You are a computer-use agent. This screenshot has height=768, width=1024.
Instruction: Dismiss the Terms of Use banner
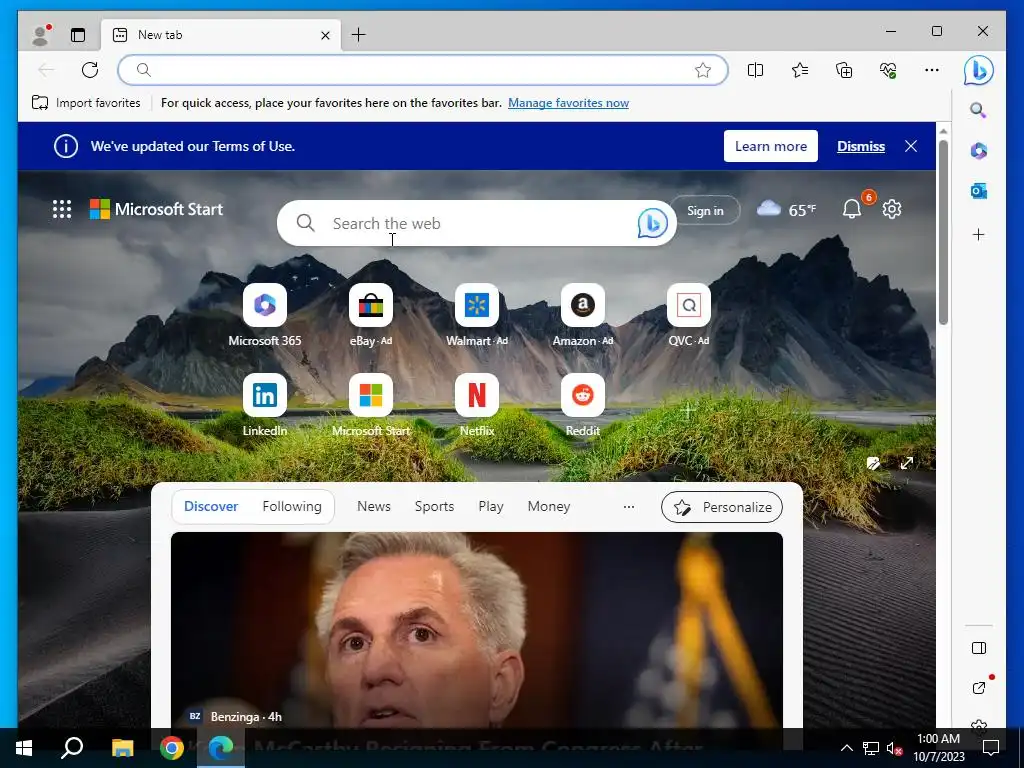point(861,146)
